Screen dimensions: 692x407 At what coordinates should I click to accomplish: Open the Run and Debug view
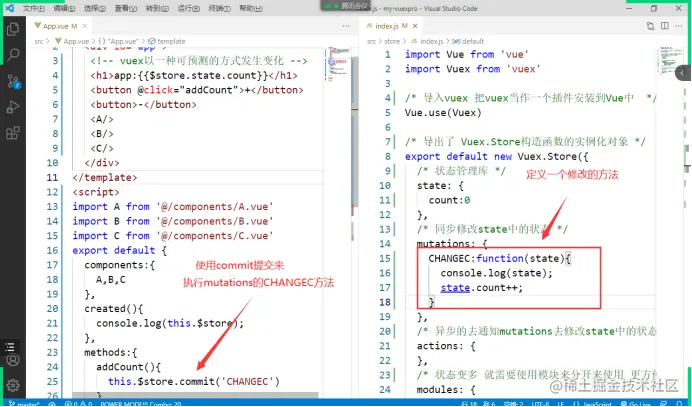pyautogui.click(x=13, y=107)
